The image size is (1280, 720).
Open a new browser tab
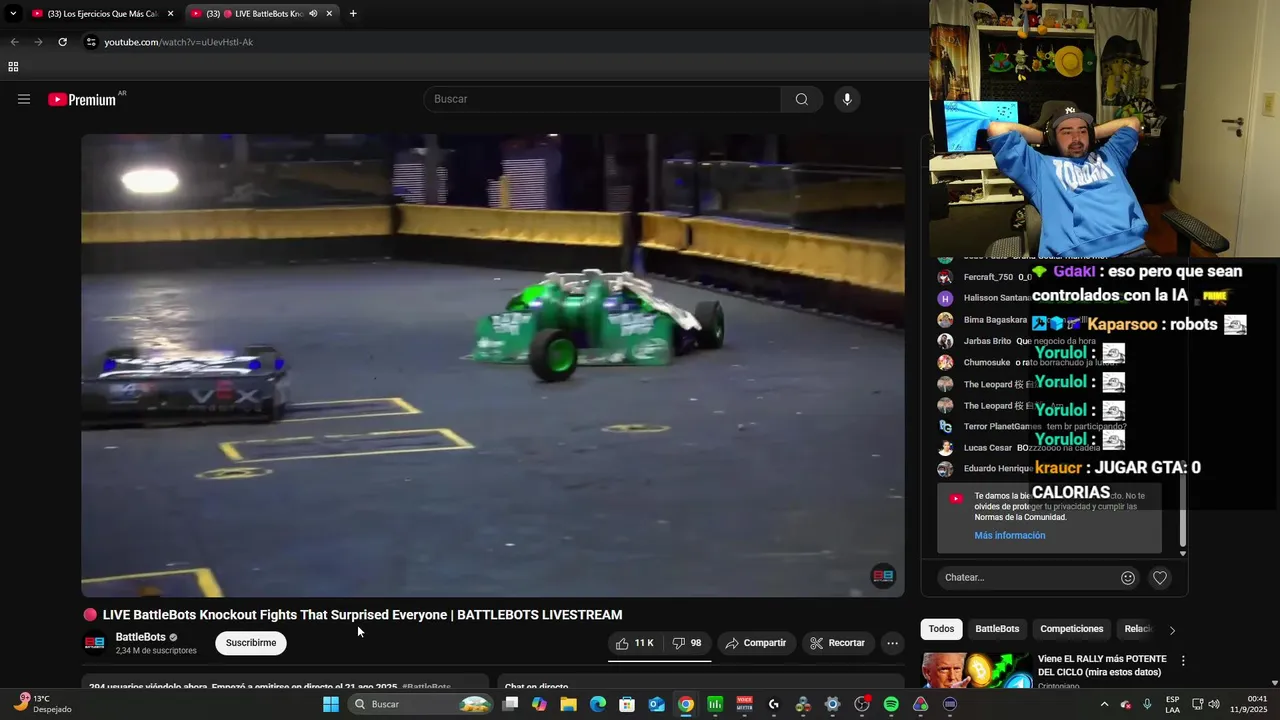[x=353, y=13]
